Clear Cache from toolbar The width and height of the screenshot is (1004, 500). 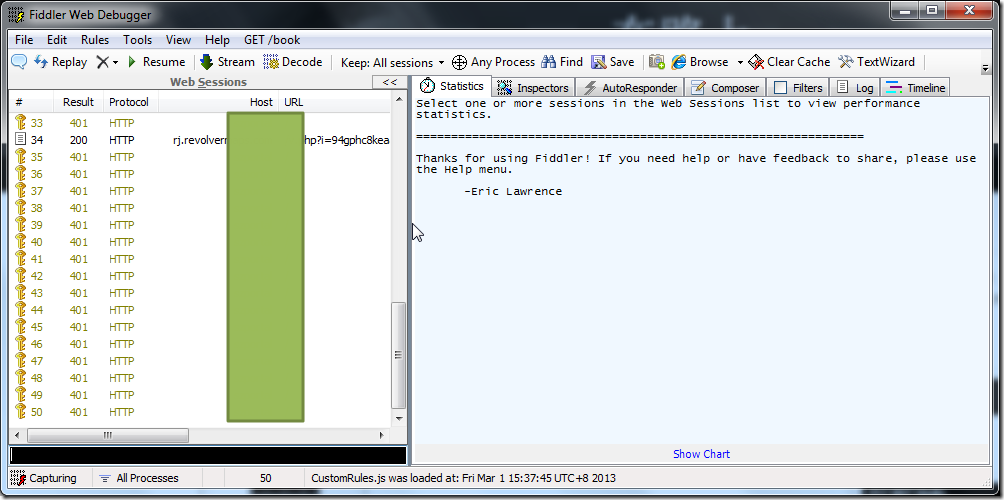click(789, 62)
